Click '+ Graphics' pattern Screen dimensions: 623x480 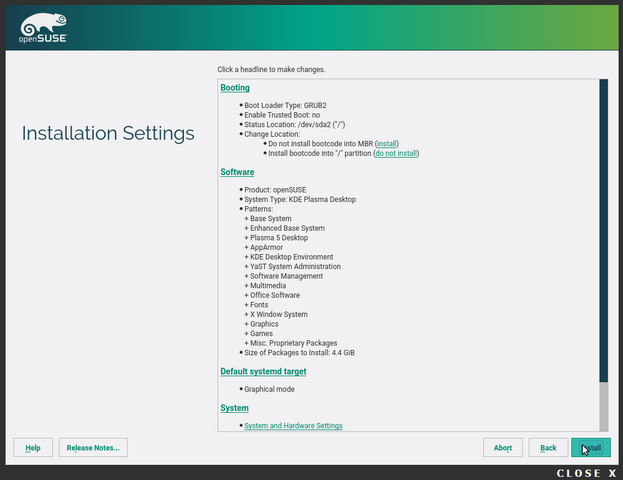pos(261,323)
